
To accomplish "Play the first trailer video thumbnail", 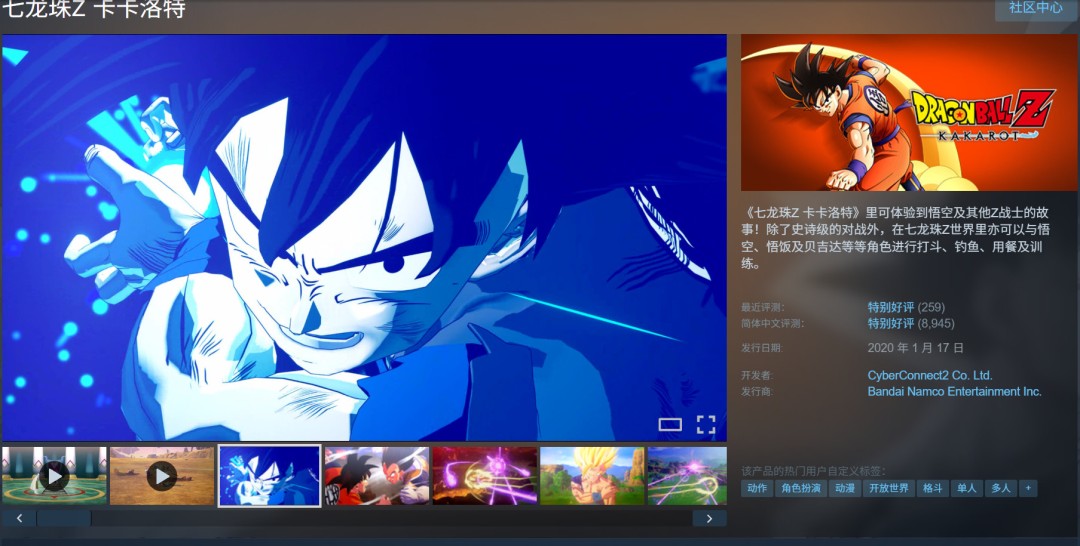I will [54, 476].
